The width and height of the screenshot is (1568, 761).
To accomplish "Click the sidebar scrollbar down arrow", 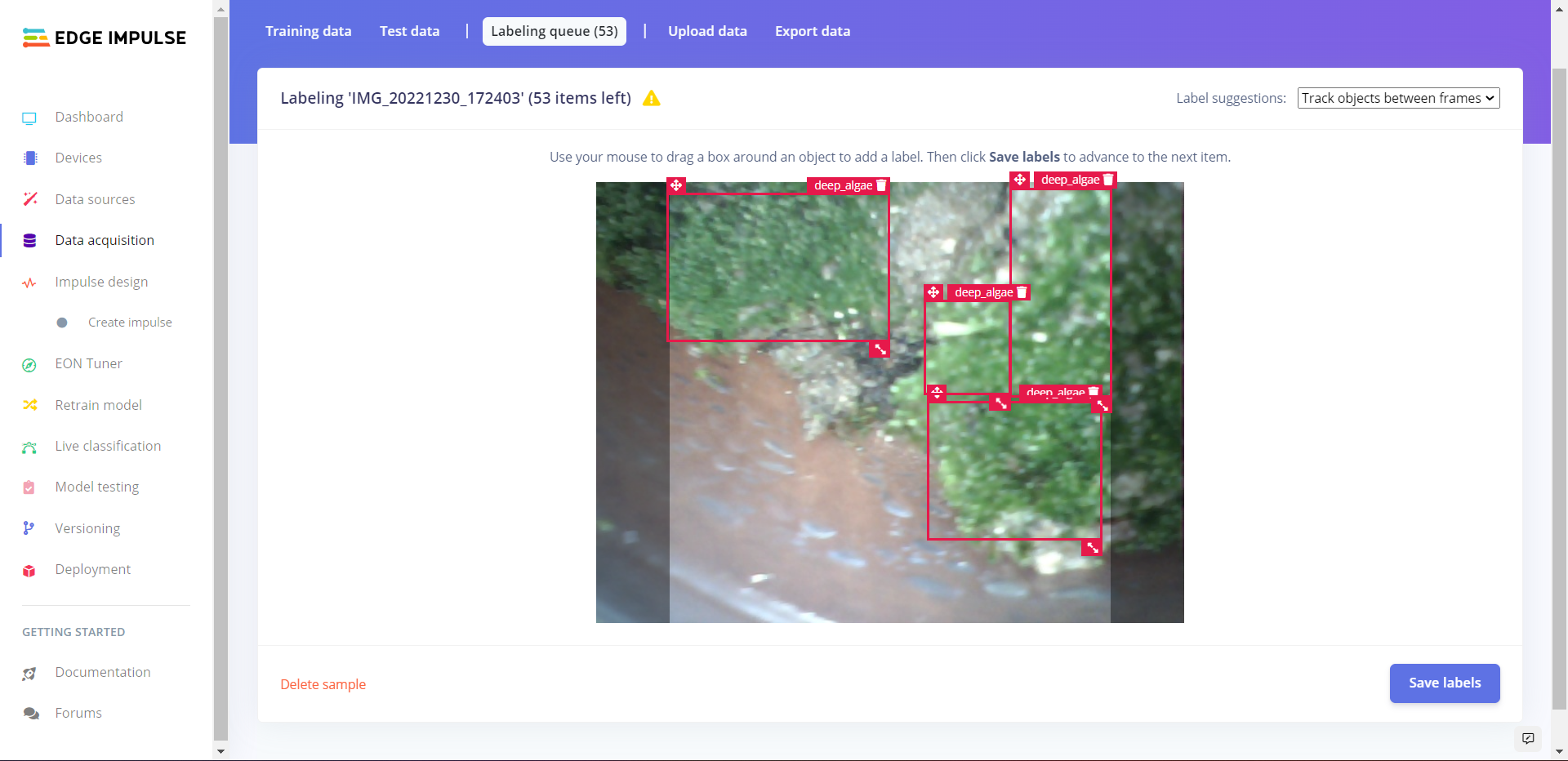I will tap(220, 751).
